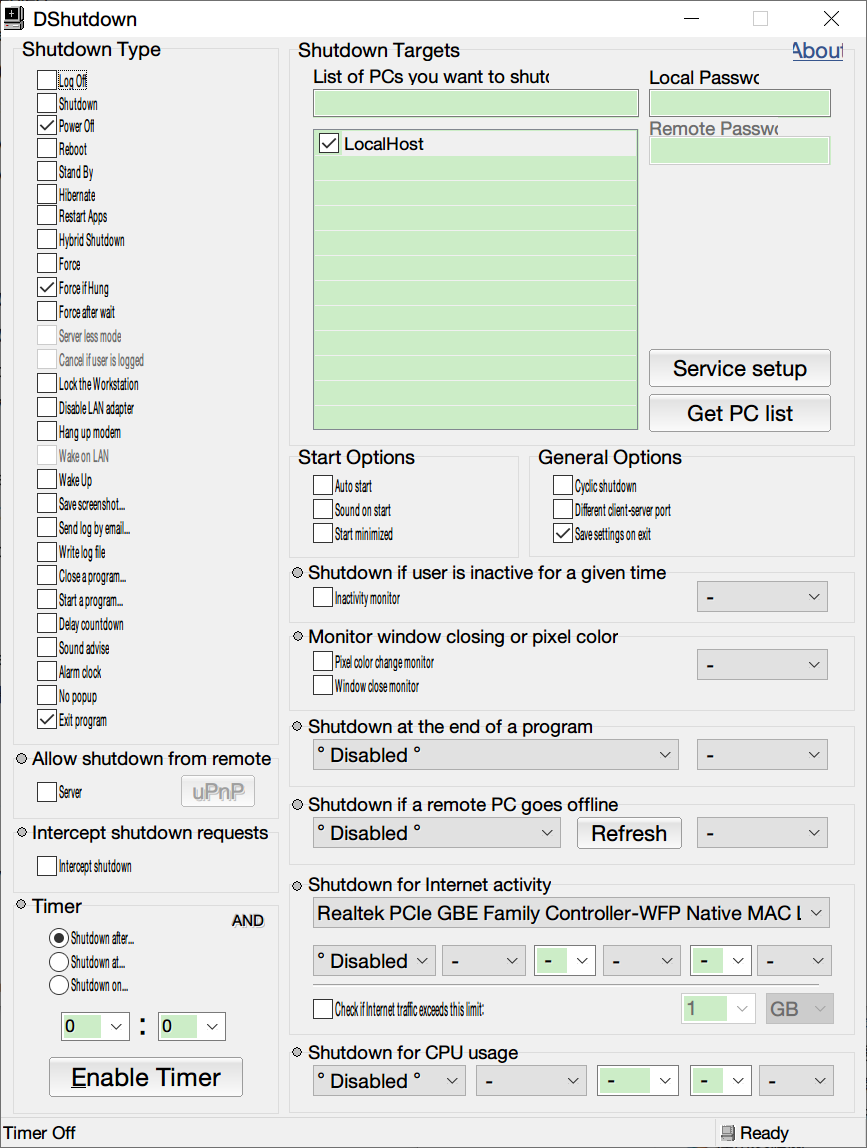Uncheck the LocalHost entry in PC list
Screen dimensions: 867x1148
coord(329,144)
